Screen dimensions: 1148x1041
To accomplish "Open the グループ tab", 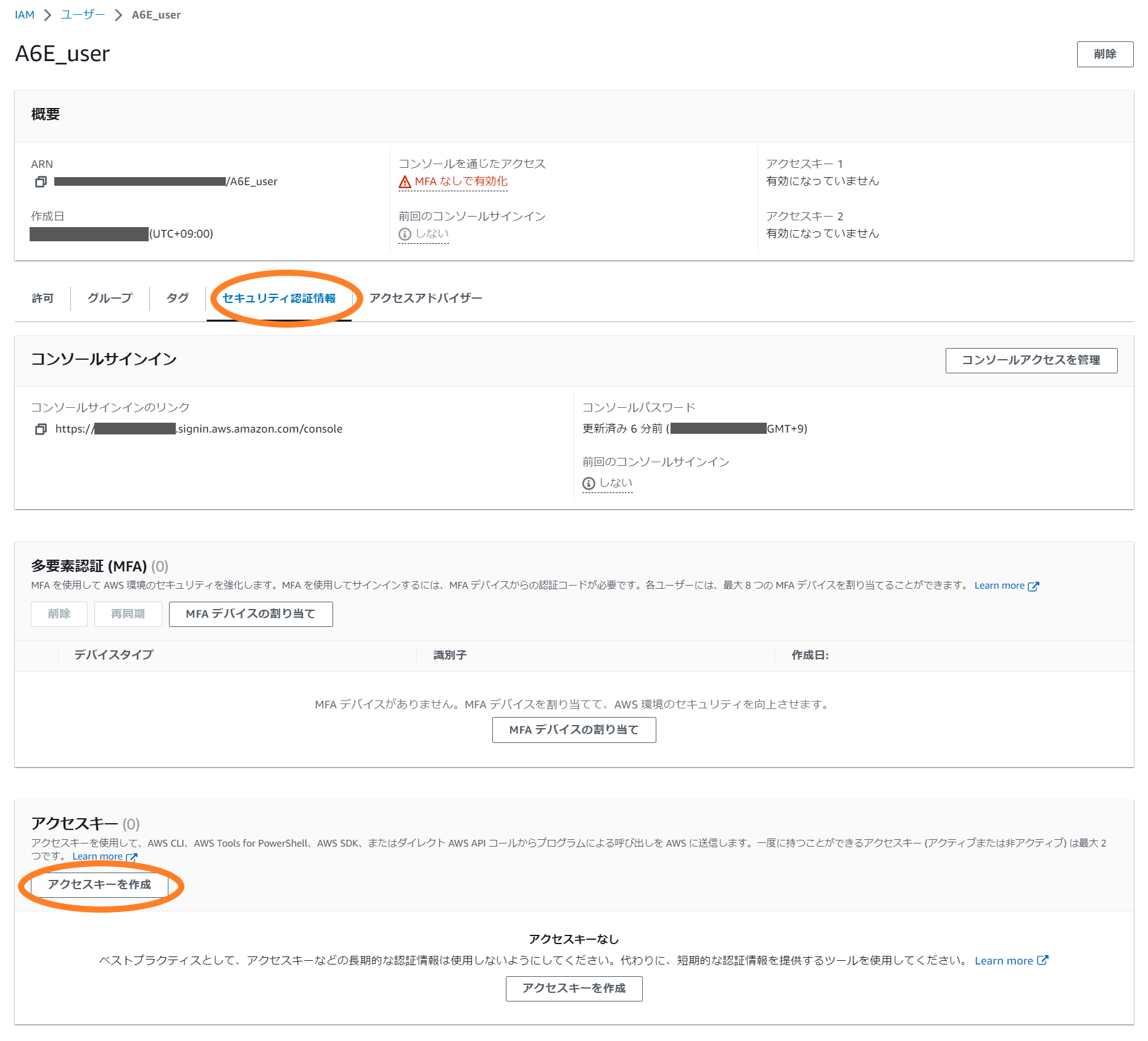I will click(x=110, y=298).
